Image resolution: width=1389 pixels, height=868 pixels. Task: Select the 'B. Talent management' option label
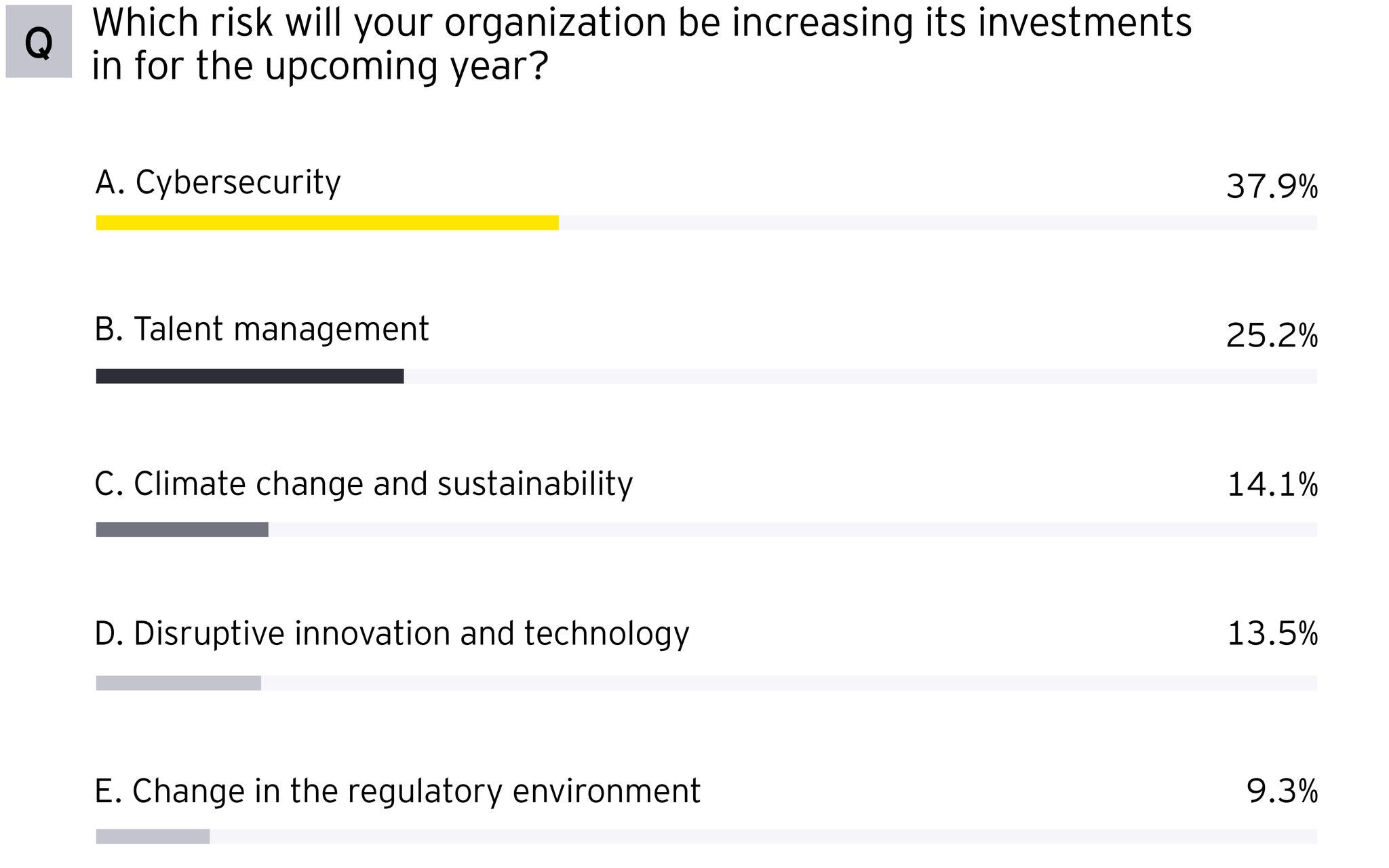(261, 330)
